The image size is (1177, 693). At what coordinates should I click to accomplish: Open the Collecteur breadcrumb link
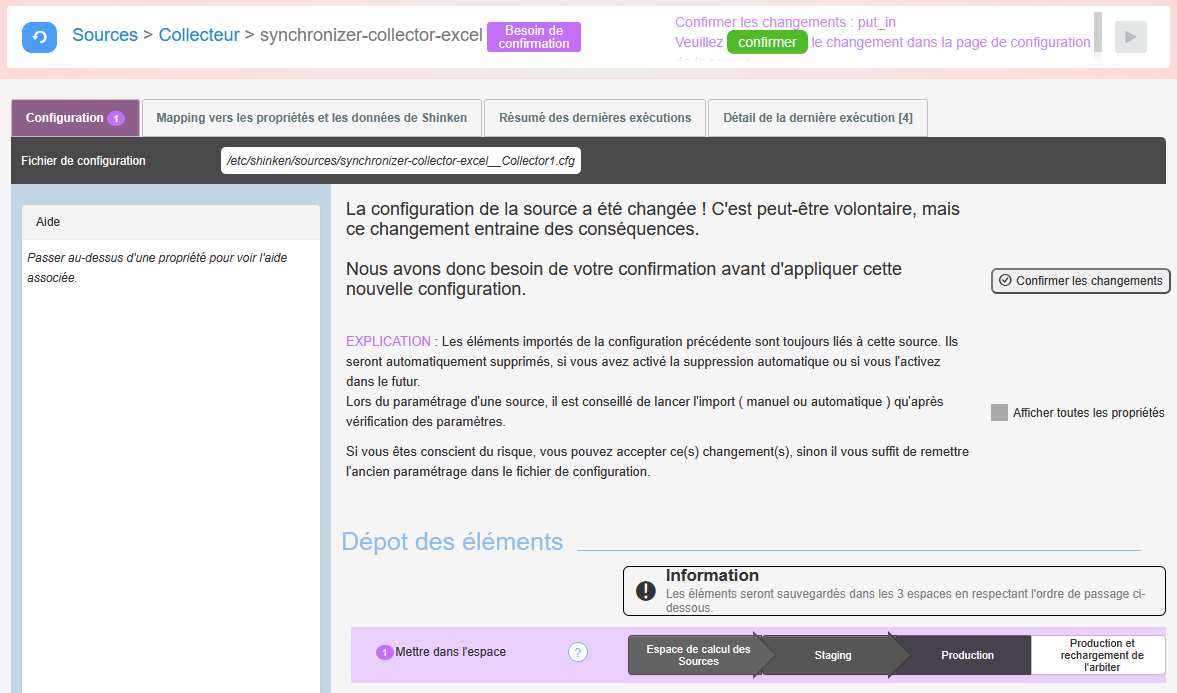[199, 35]
